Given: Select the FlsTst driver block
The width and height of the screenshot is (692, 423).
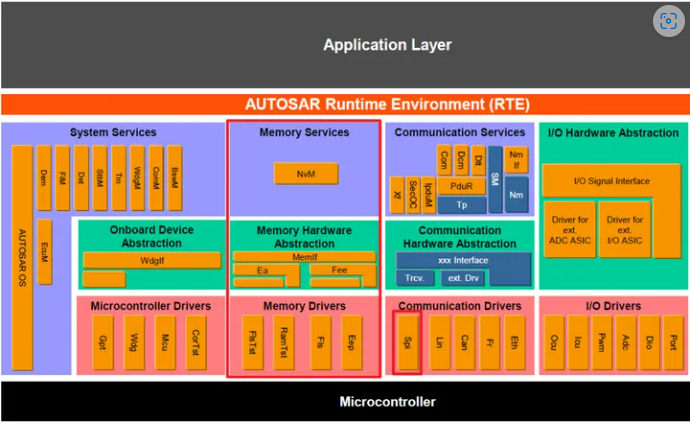Looking at the screenshot, I should [x=253, y=343].
